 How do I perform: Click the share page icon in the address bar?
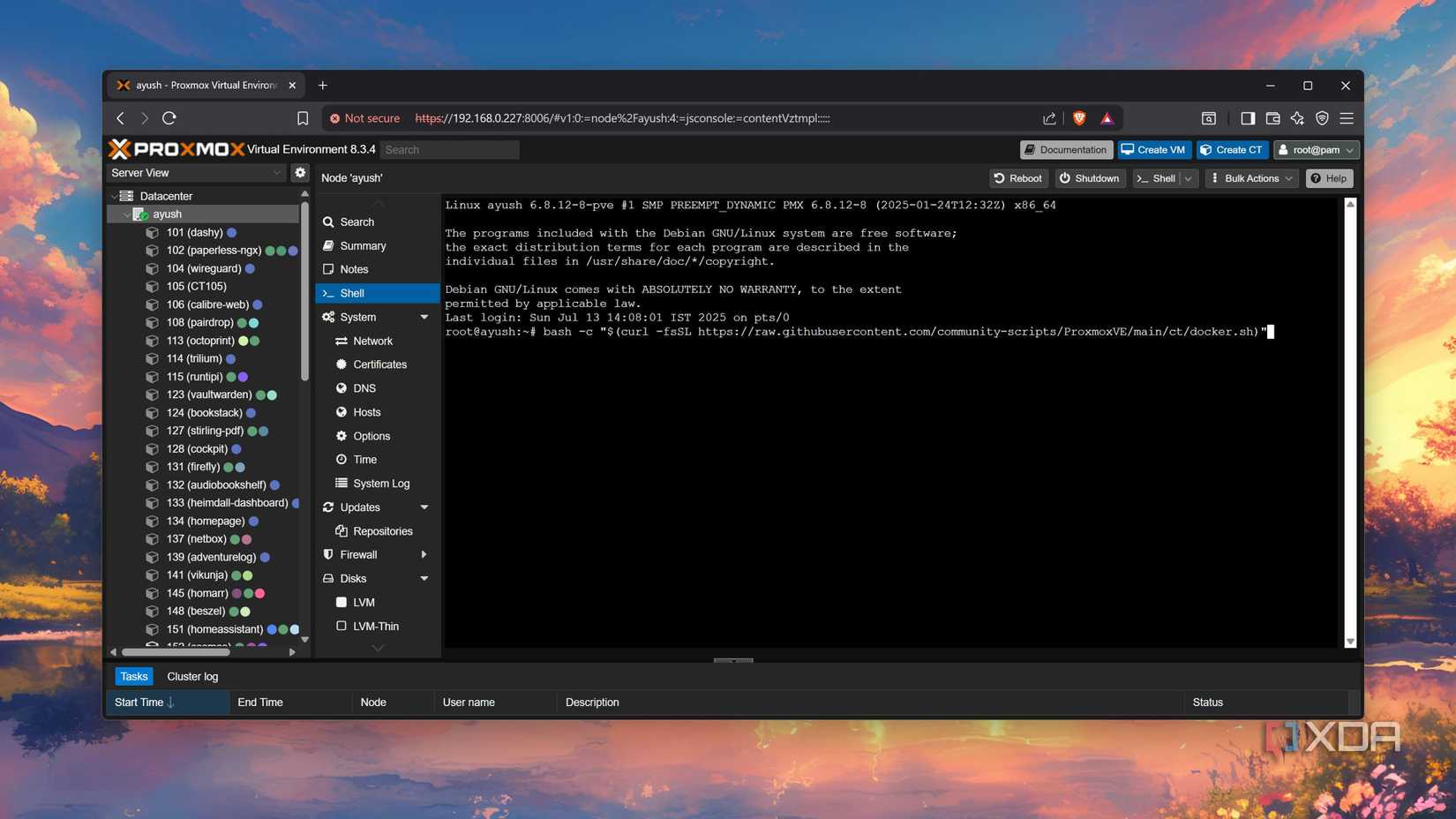coord(1049,118)
